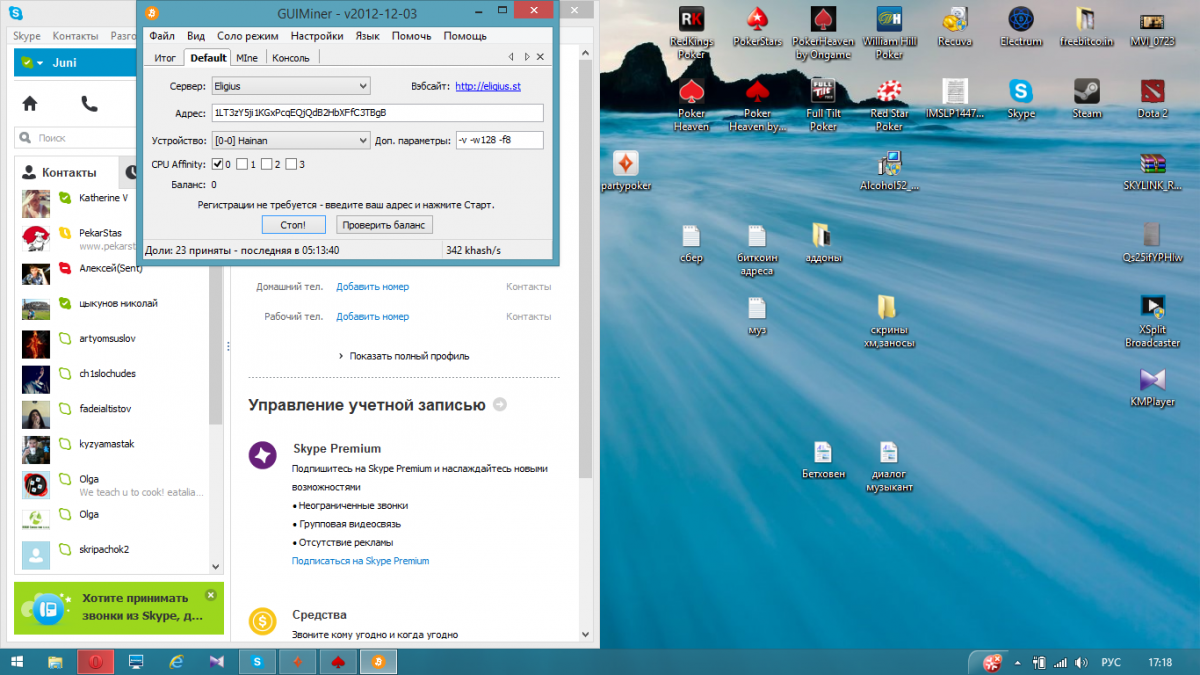This screenshot has width=1200, height=675.
Task: Toggle CPU Affinity checkbox 0
Action: [217, 164]
